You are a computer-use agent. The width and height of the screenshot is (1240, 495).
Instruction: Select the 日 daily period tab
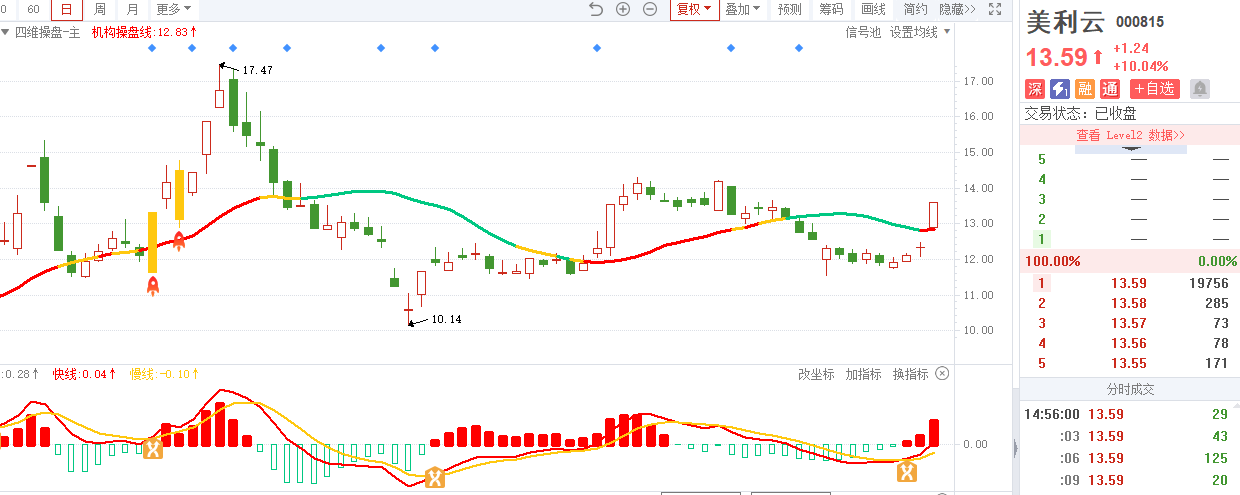(x=67, y=9)
